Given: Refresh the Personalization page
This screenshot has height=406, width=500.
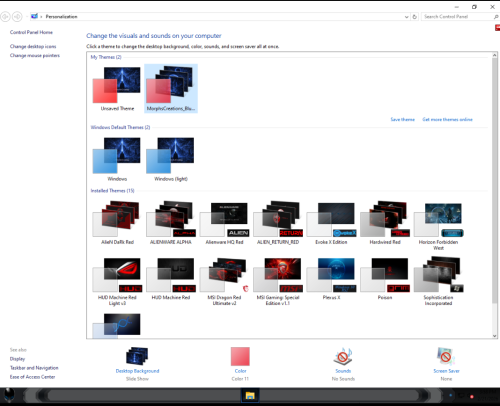Looking at the screenshot, I should click(415, 17).
